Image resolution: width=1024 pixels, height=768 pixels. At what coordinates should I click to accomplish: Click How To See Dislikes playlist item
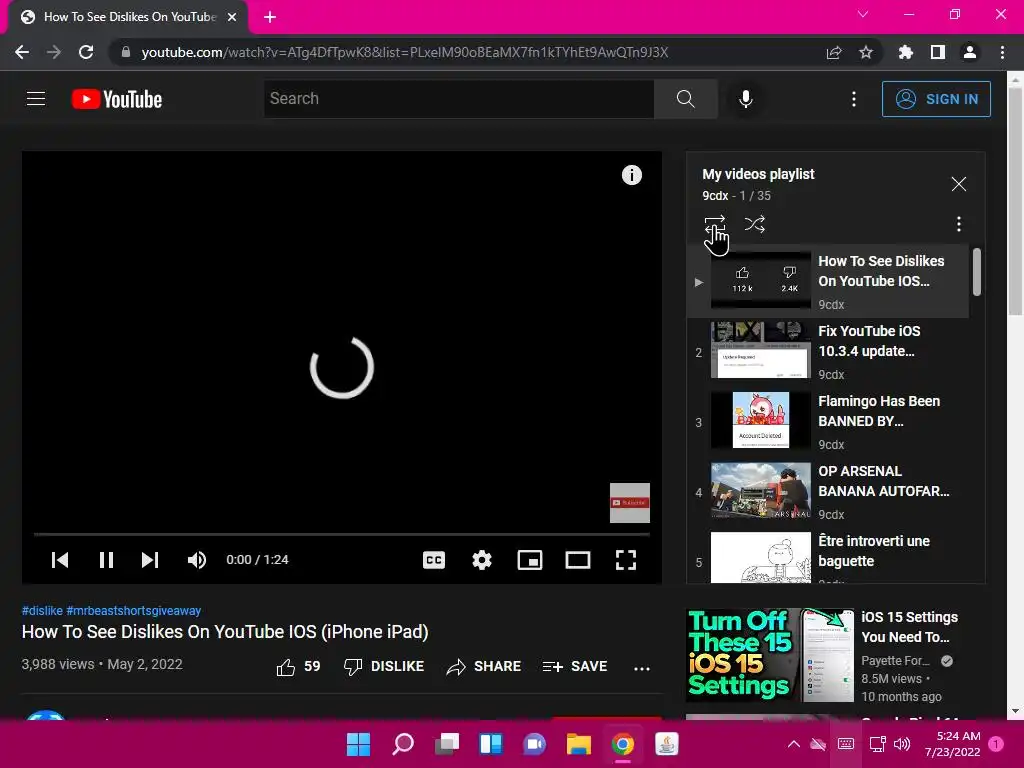[828, 281]
